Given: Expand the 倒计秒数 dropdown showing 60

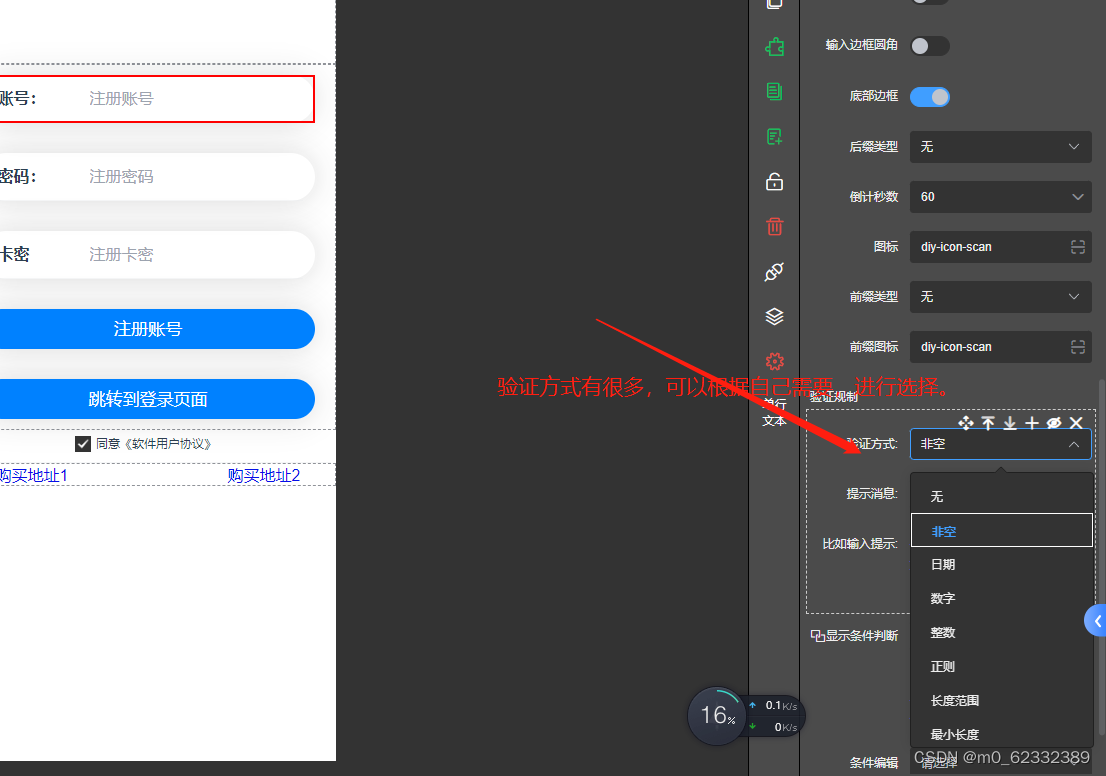Looking at the screenshot, I should pyautogui.click(x=1000, y=196).
